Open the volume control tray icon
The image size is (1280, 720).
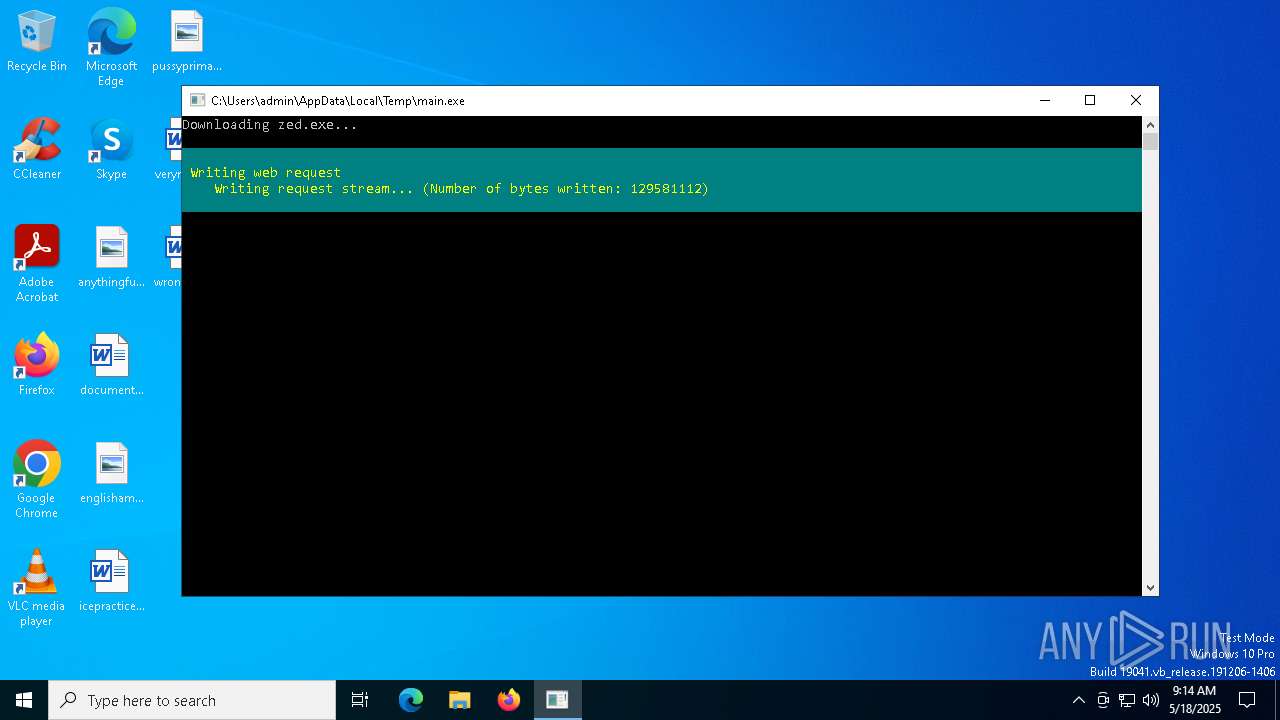1151,700
